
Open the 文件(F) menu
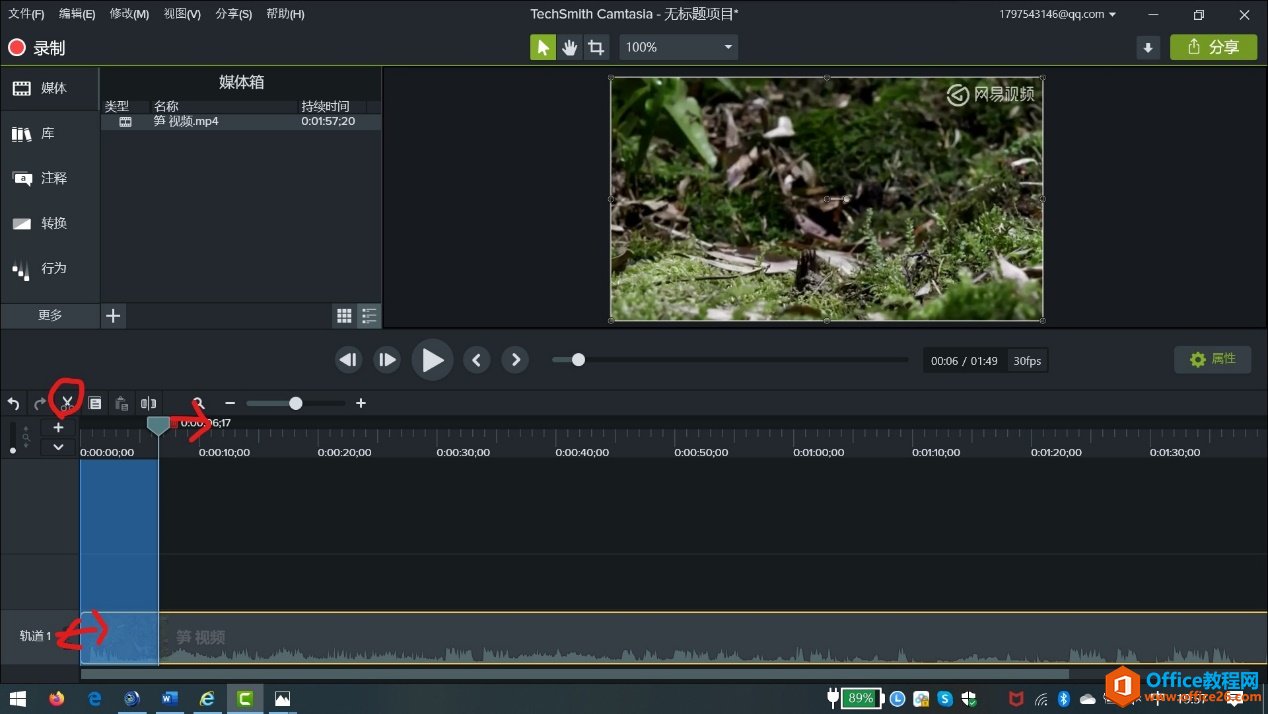point(27,14)
